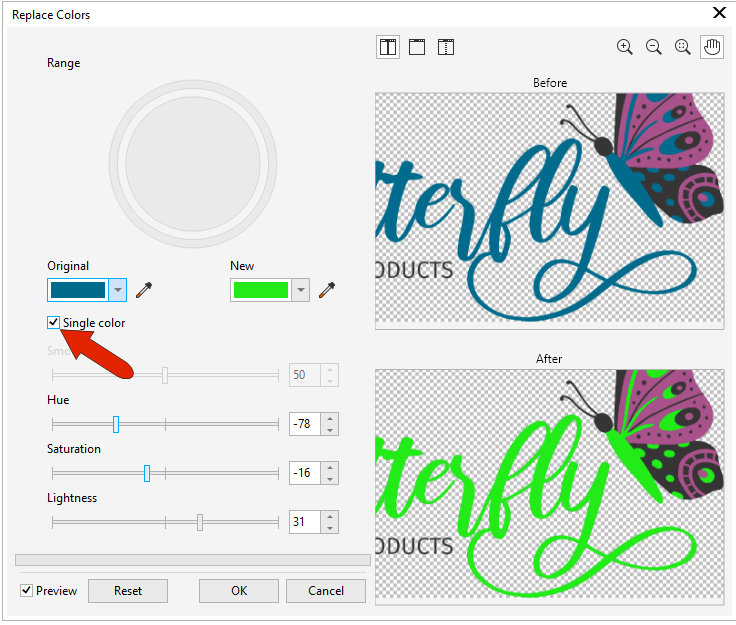Viewport: 736px width, 625px height.
Task: Click the Smoothness field showing 50
Action: (306, 375)
